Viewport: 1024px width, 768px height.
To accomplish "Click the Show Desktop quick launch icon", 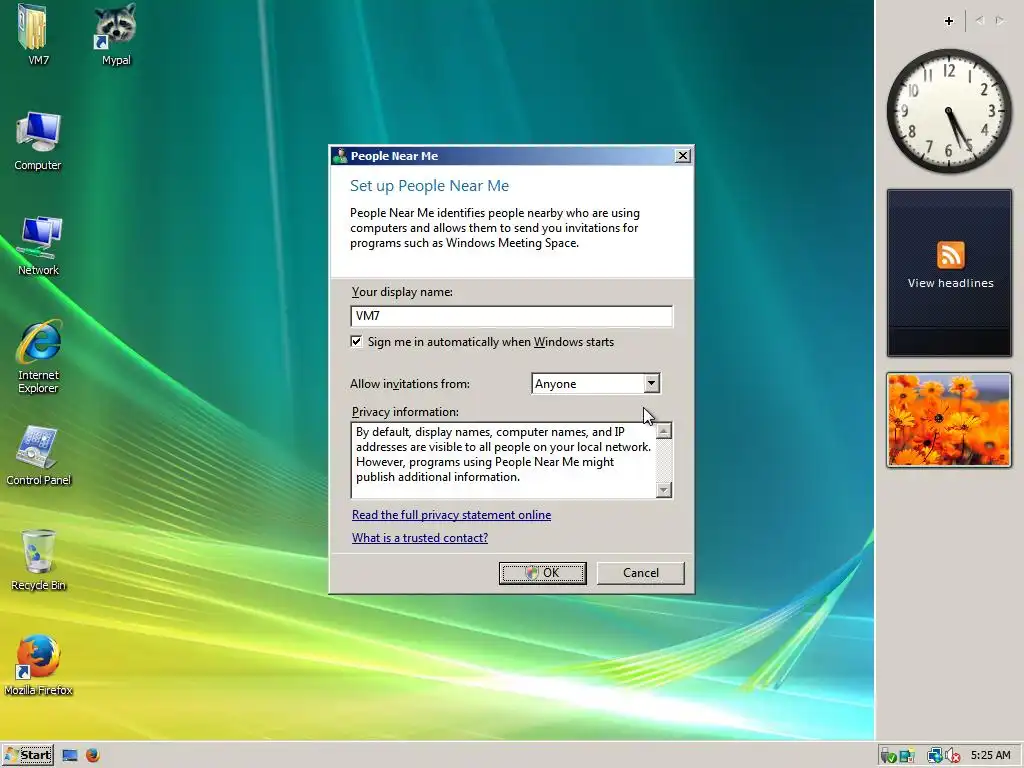I will [70, 756].
